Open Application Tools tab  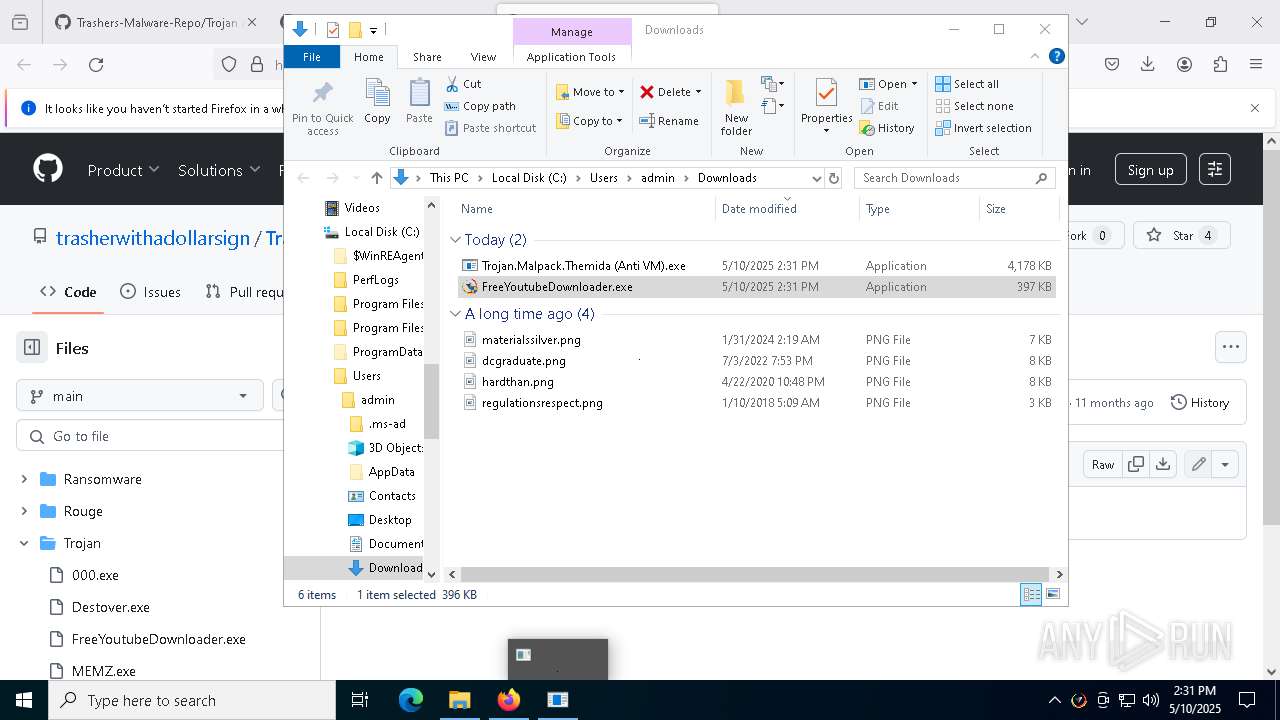pos(571,57)
